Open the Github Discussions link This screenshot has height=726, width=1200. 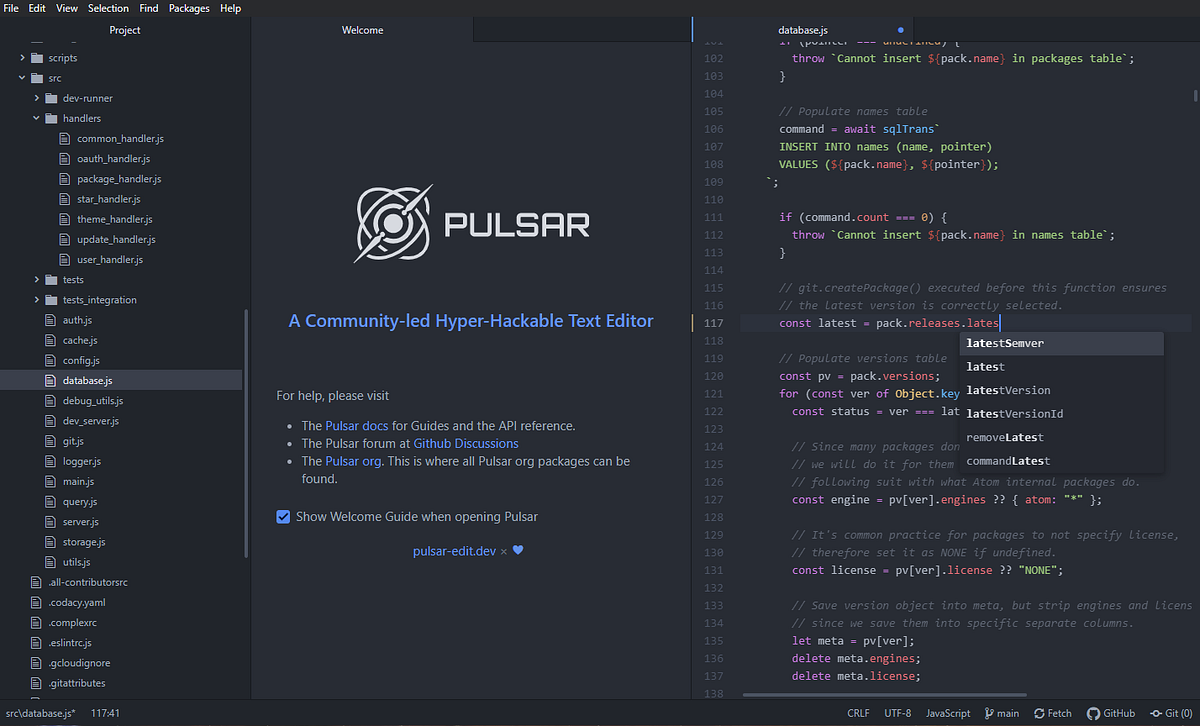(466, 443)
